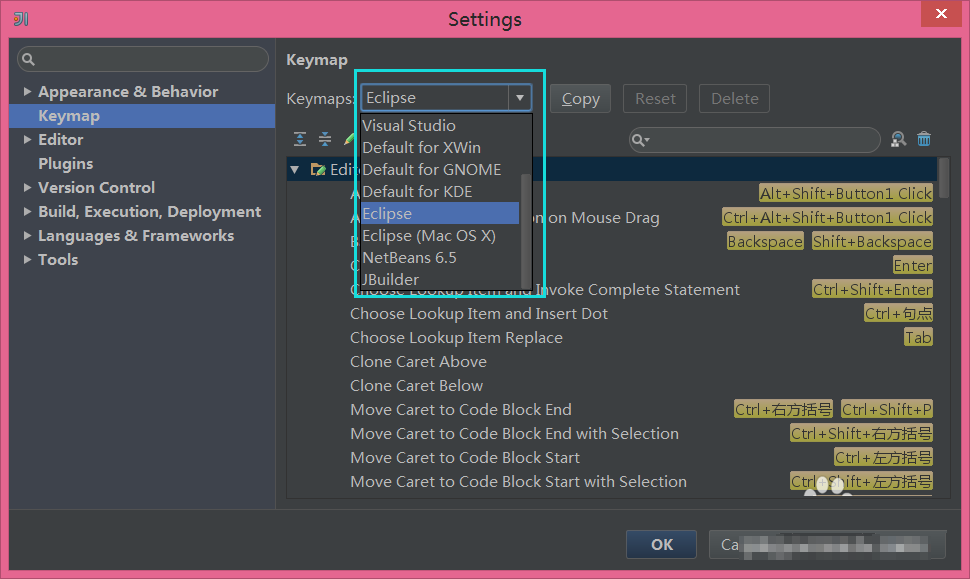The width and height of the screenshot is (970, 579).
Task: Select 'Clone Caret Below' action
Action: (416, 386)
